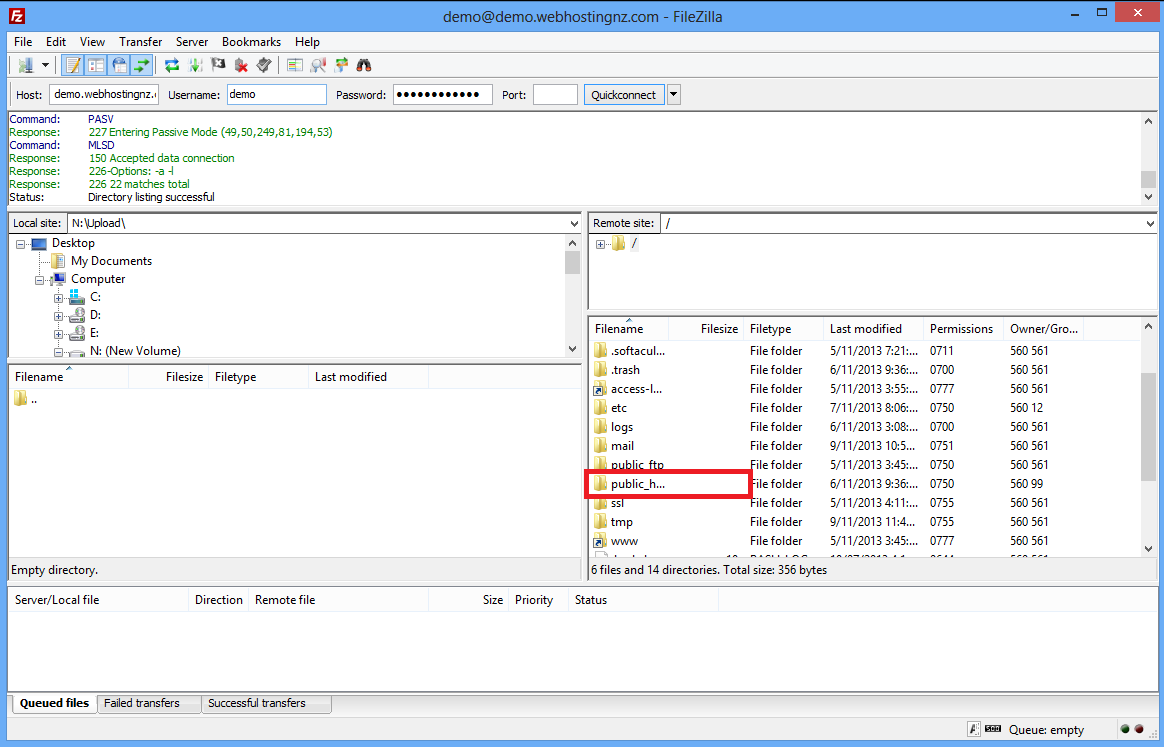Open the Quickconnect history dropdown arrow
The image size is (1164, 747).
coord(673,95)
